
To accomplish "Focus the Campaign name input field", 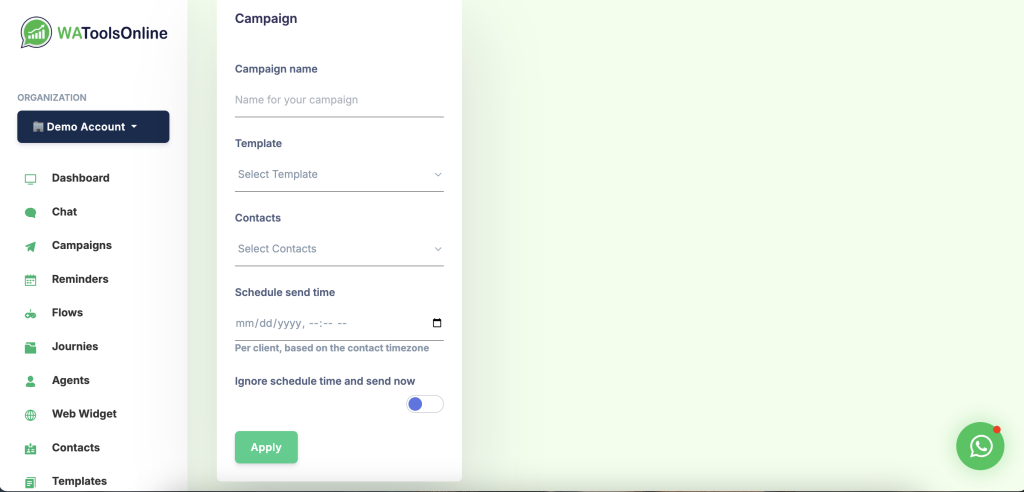I will click(x=339, y=100).
